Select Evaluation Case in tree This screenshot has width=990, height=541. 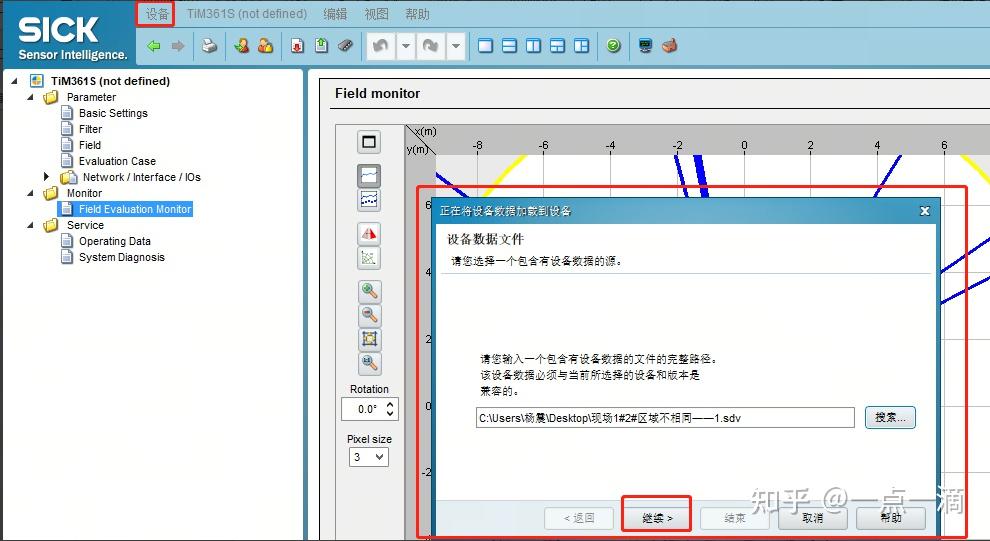click(117, 161)
